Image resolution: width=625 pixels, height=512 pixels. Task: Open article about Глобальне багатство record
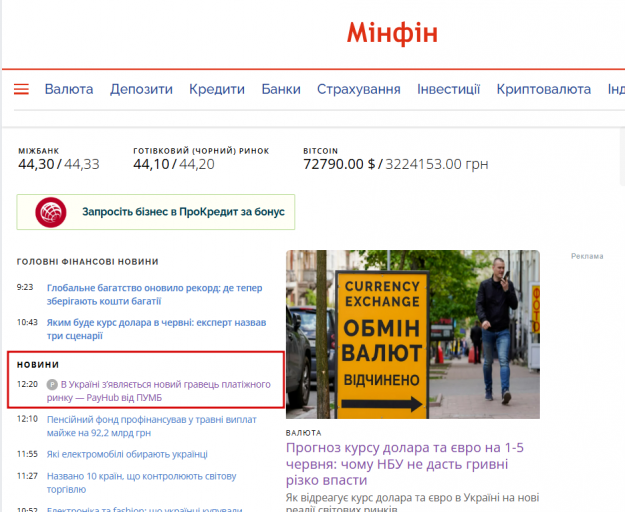tap(154, 294)
